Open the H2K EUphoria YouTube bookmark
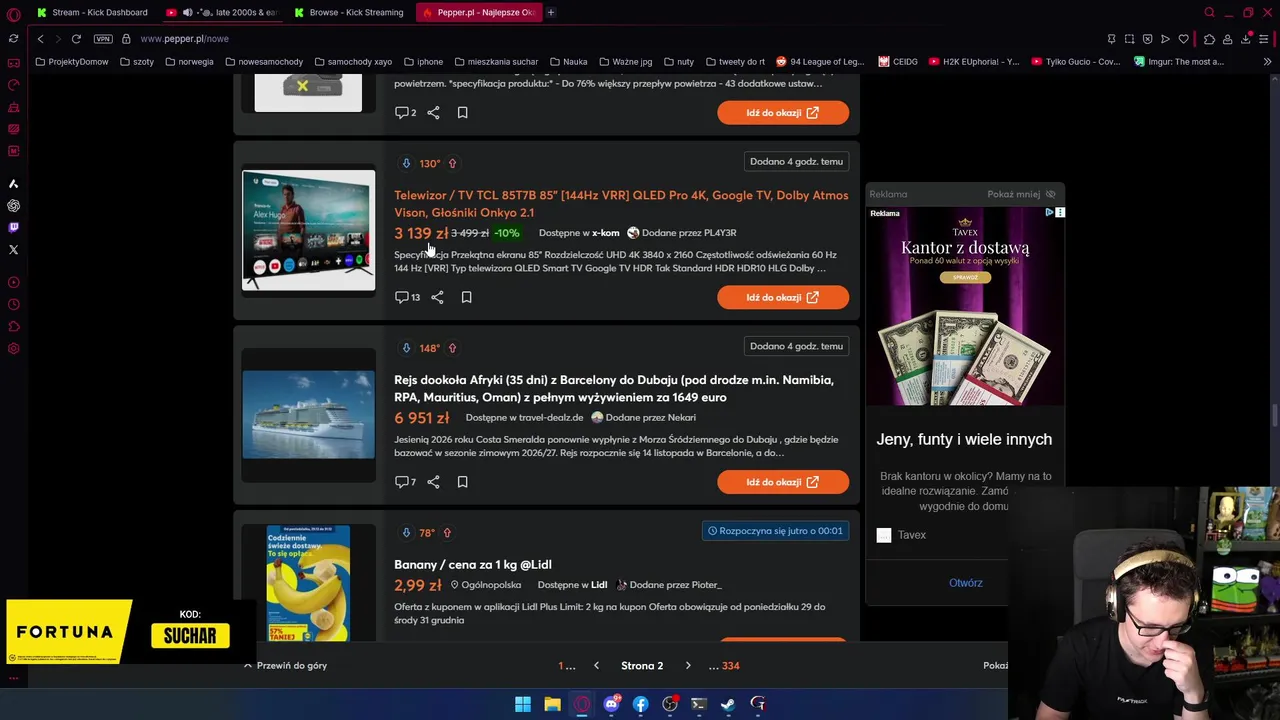The image size is (1280, 720). pyautogui.click(x=974, y=61)
